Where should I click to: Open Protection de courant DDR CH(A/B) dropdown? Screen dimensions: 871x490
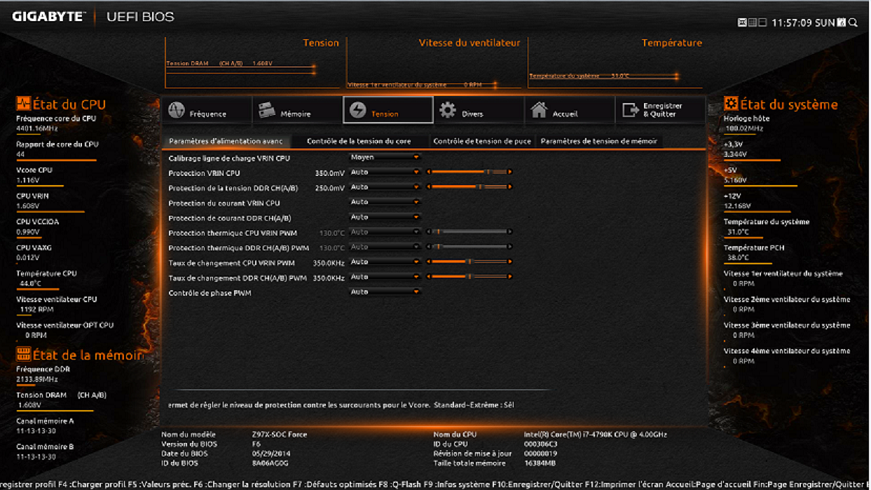click(384, 217)
